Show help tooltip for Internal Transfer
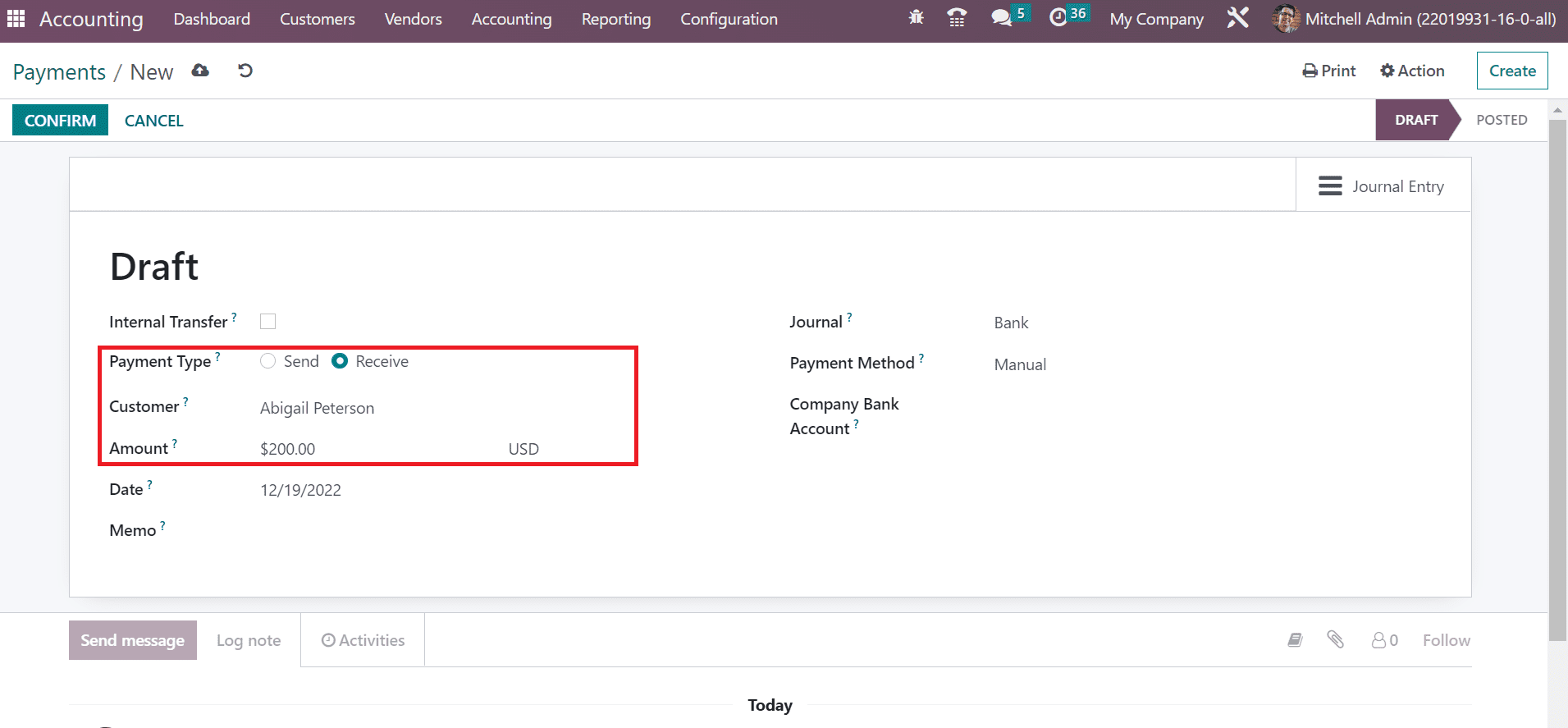This screenshot has width=1568, height=728. (234, 317)
